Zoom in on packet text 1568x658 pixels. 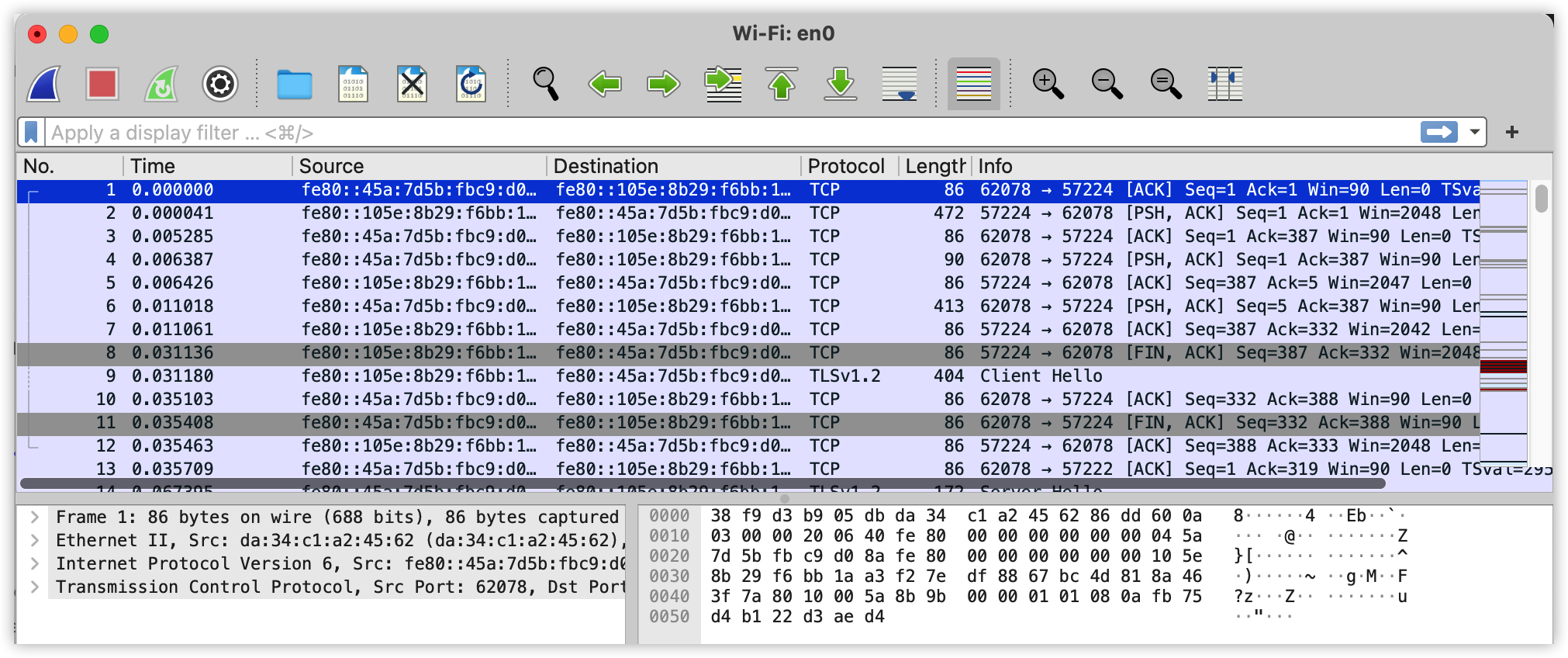(1048, 84)
